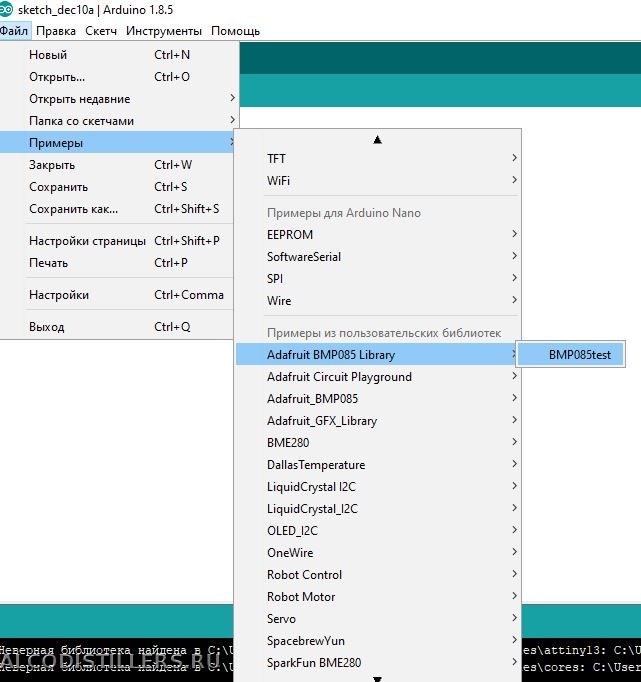Select Новый to create a sketch
The height and width of the screenshot is (682, 641).
click(x=48, y=55)
